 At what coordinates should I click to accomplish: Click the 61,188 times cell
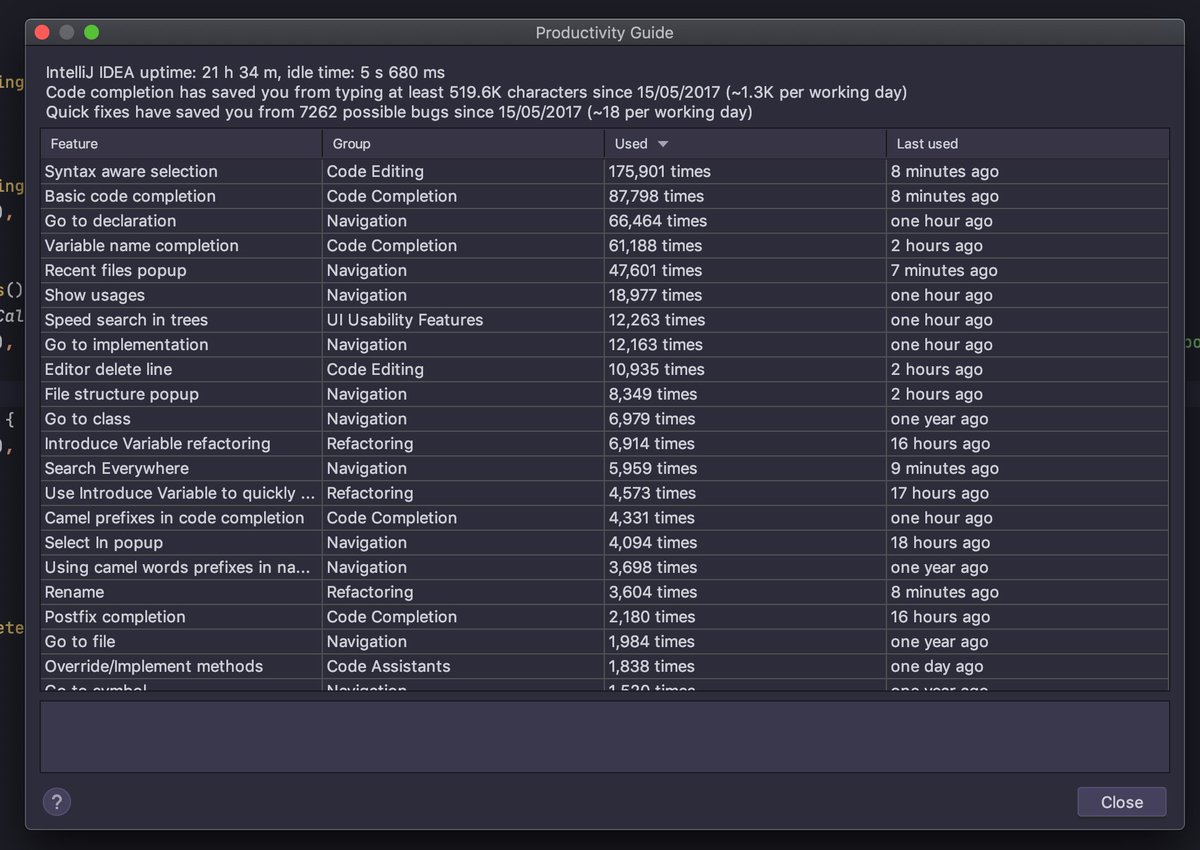[x=745, y=245]
